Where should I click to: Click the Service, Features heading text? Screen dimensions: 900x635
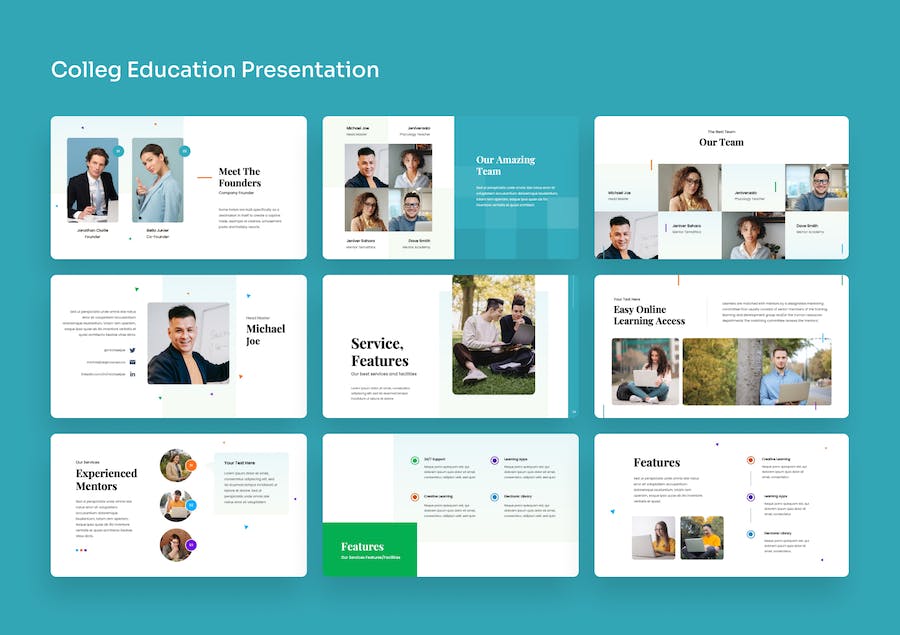(x=380, y=352)
